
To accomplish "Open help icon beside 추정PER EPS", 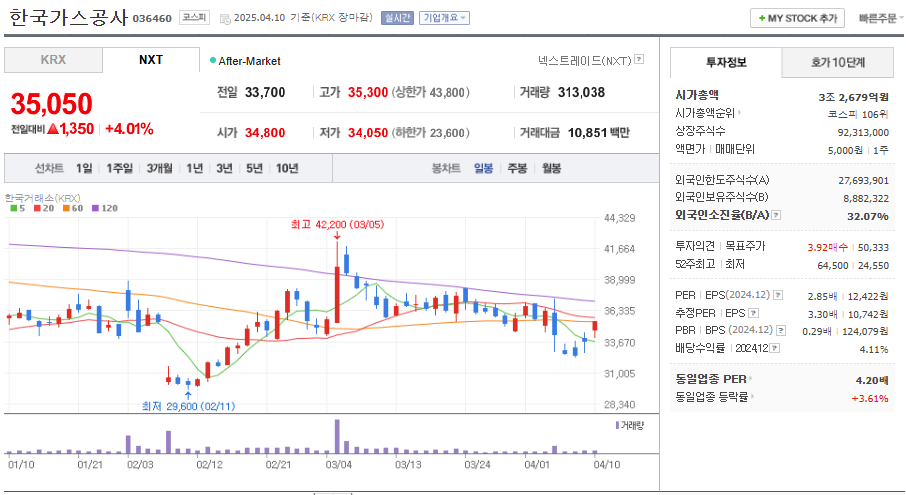I will point(753,313).
